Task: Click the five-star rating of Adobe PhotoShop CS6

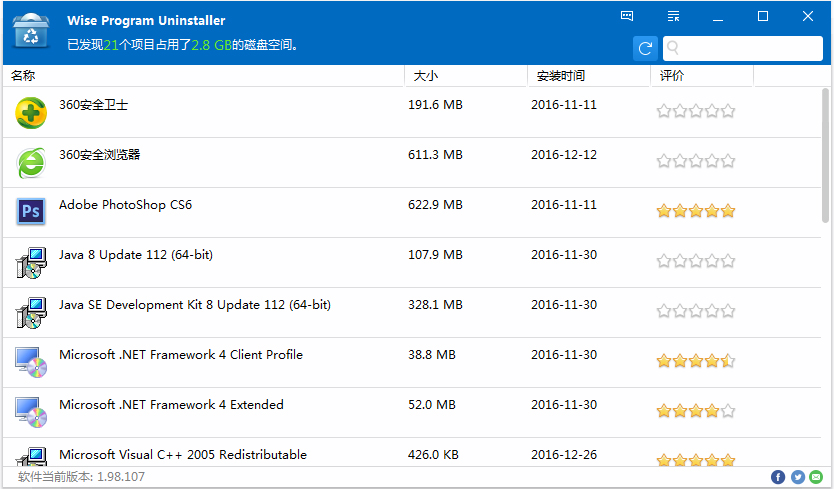Action: coord(696,211)
